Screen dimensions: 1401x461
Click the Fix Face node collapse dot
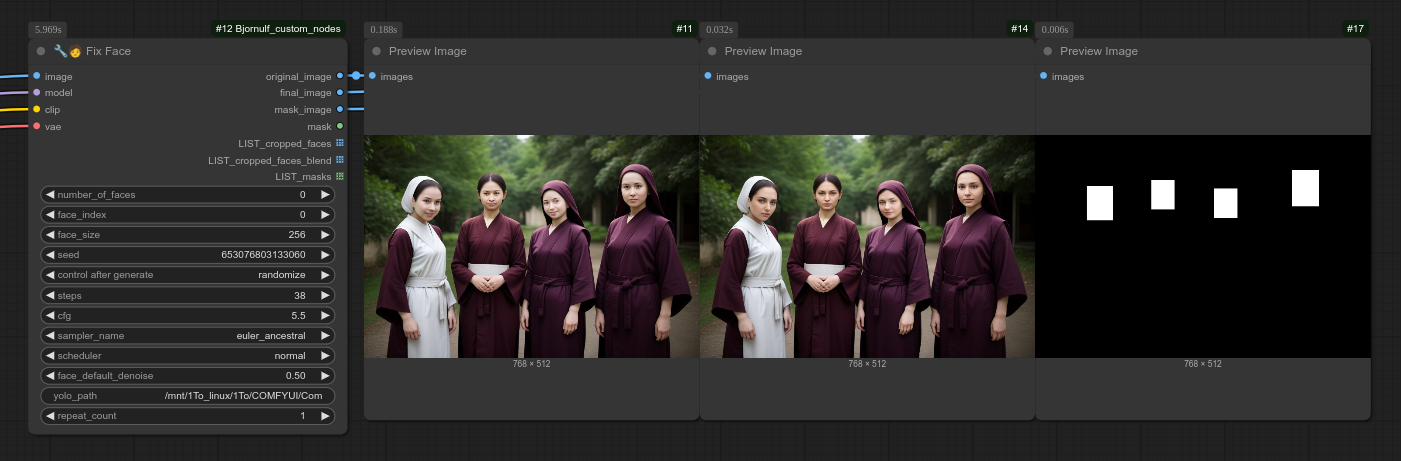[41, 51]
